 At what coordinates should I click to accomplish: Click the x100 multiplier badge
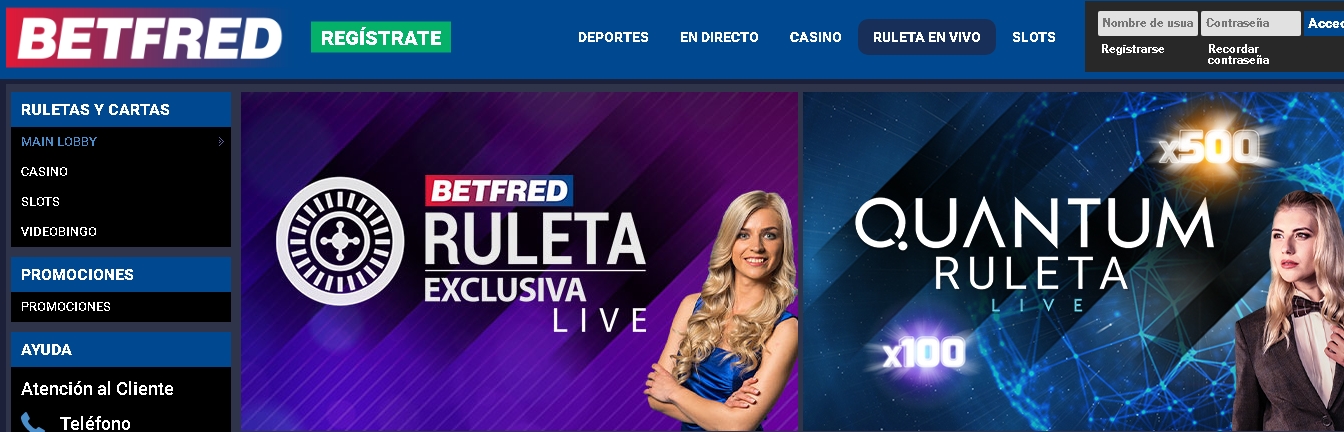(x=923, y=352)
